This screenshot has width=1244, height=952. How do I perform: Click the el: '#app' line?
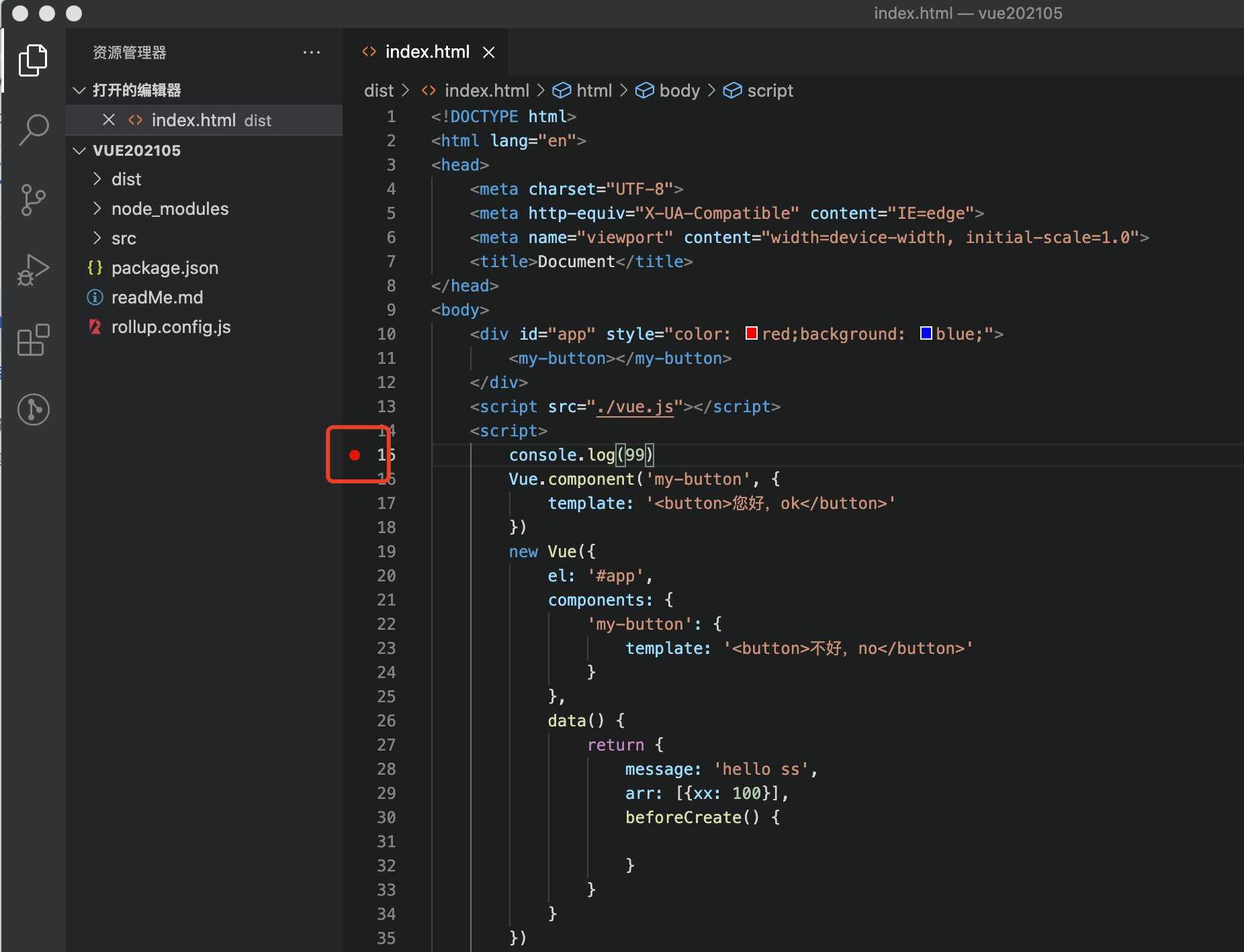(x=600, y=576)
